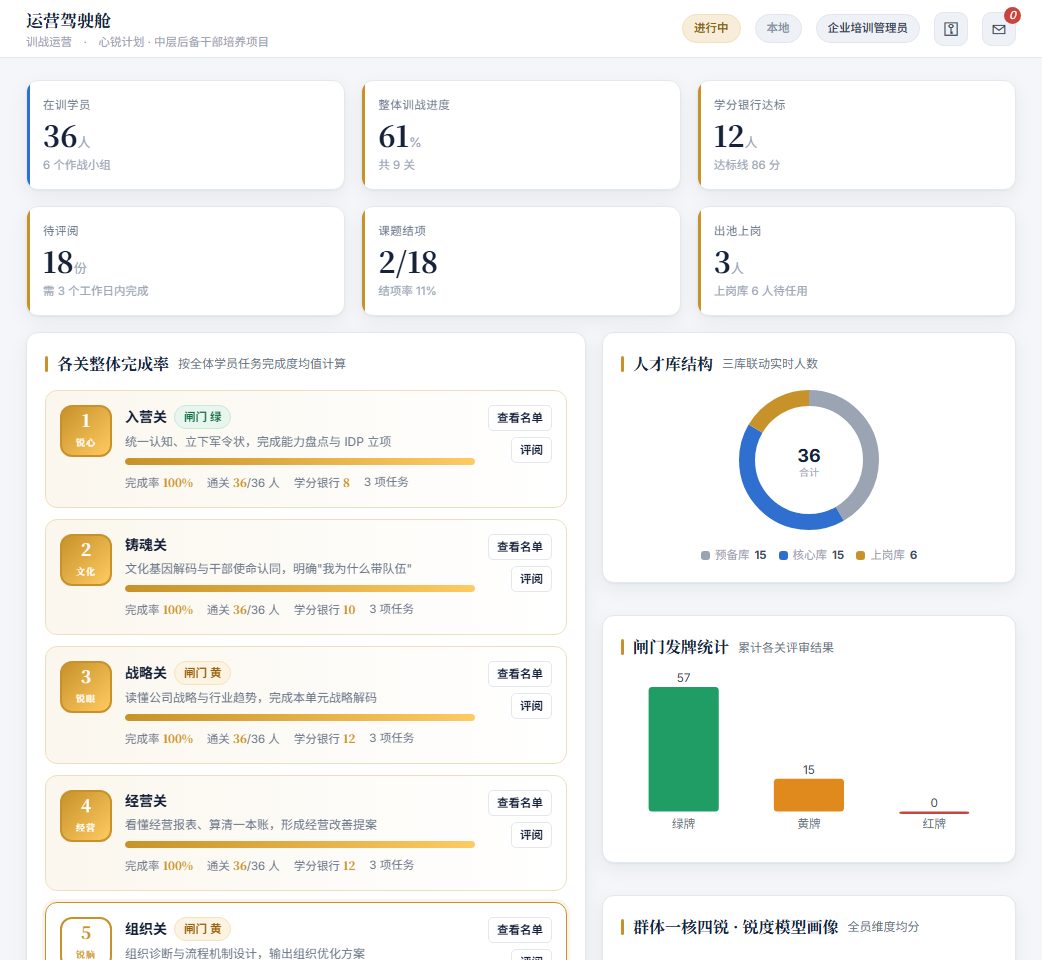Click the 闸门 绿 tag on 入营关
The image size is (1042, 960).
pos(203,417)
